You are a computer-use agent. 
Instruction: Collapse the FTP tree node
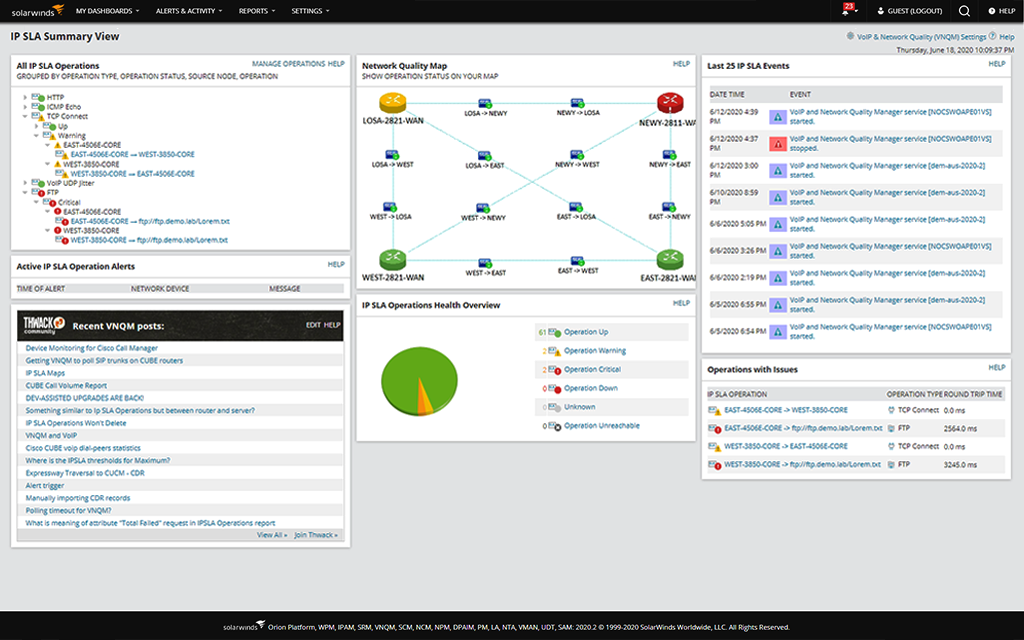click(x=24, y=193)
